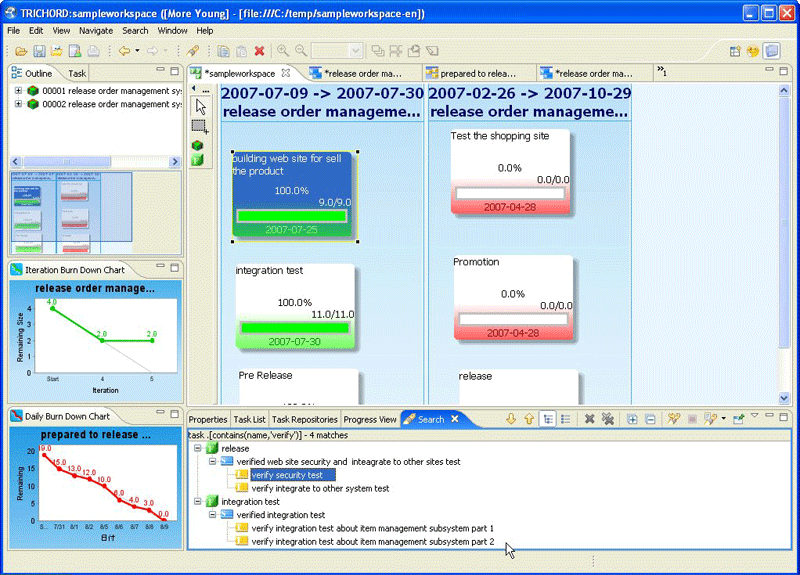Click the Open folder toolbar icon

click(x=21, y=51)
